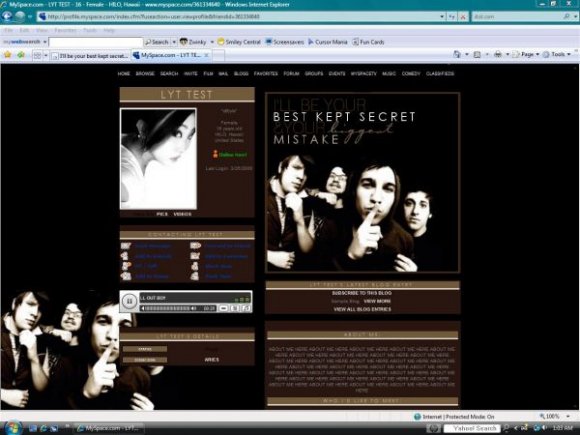The width and height of the screenshot is (580, 435).
Task: Click the taskbar Yahoo! Search field
Action: point(472,428)
